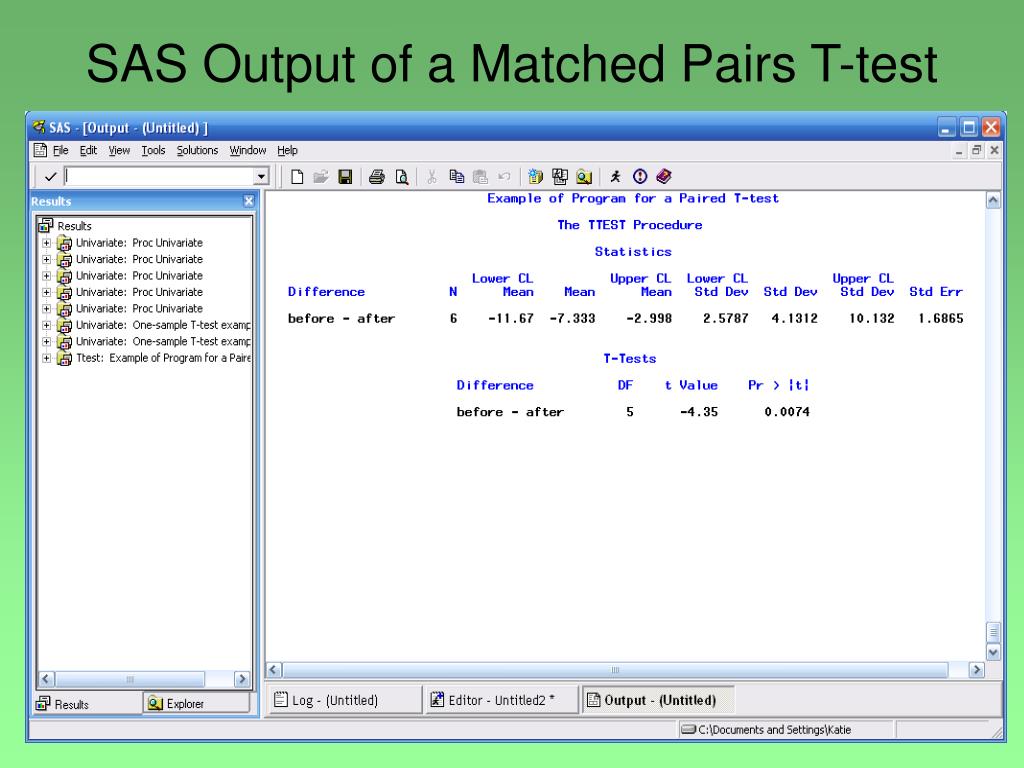1024x768 pixels.
Task: Click the output pane's horizontal scrollbar right arrow
Action: [977, 670]
